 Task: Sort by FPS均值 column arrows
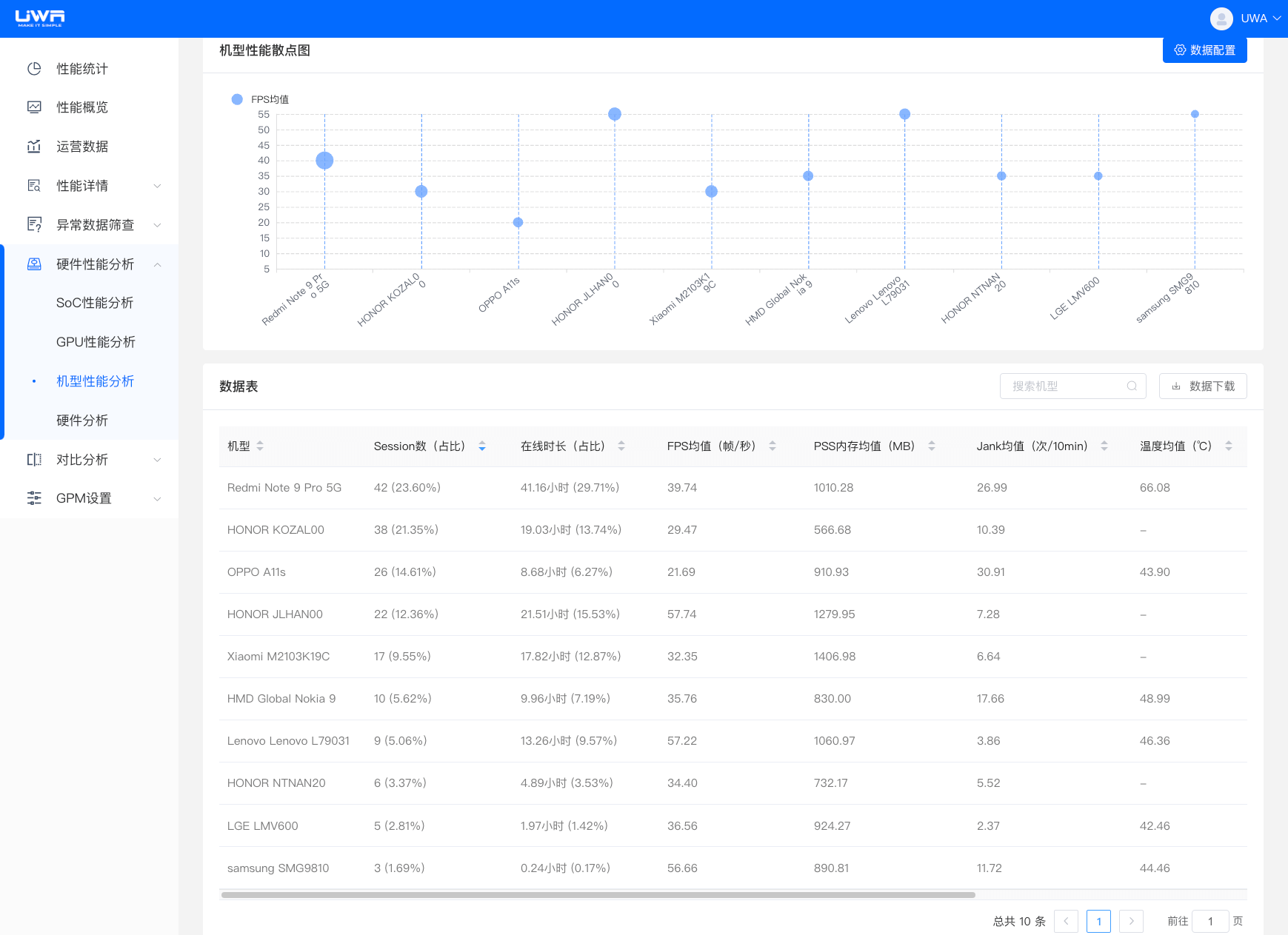click(773, 446)
